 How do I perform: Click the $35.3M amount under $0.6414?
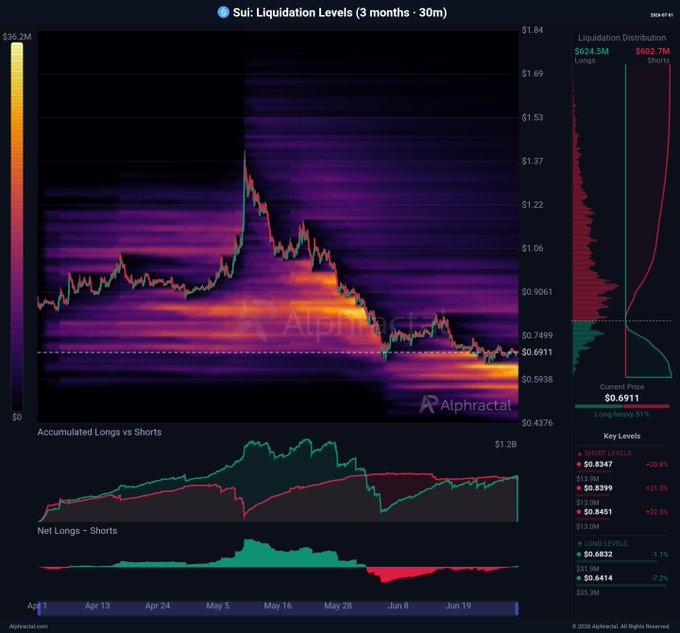pos(588,593)
